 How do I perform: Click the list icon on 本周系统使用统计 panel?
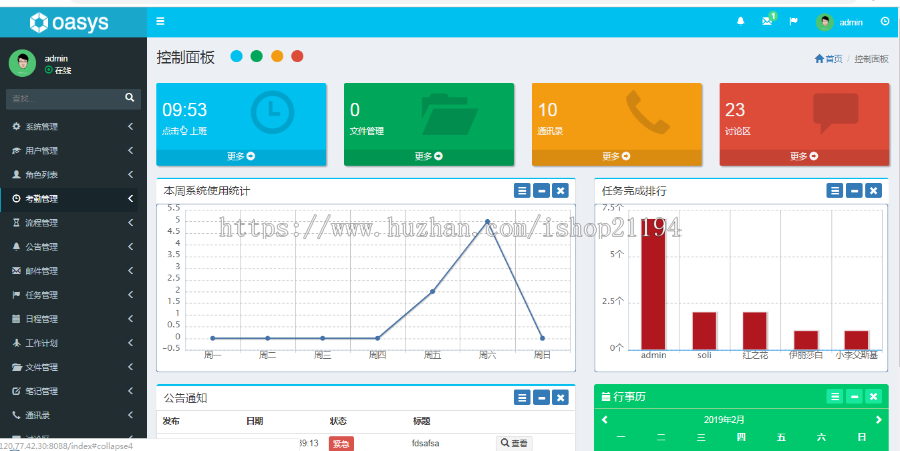tap(522, 190)
